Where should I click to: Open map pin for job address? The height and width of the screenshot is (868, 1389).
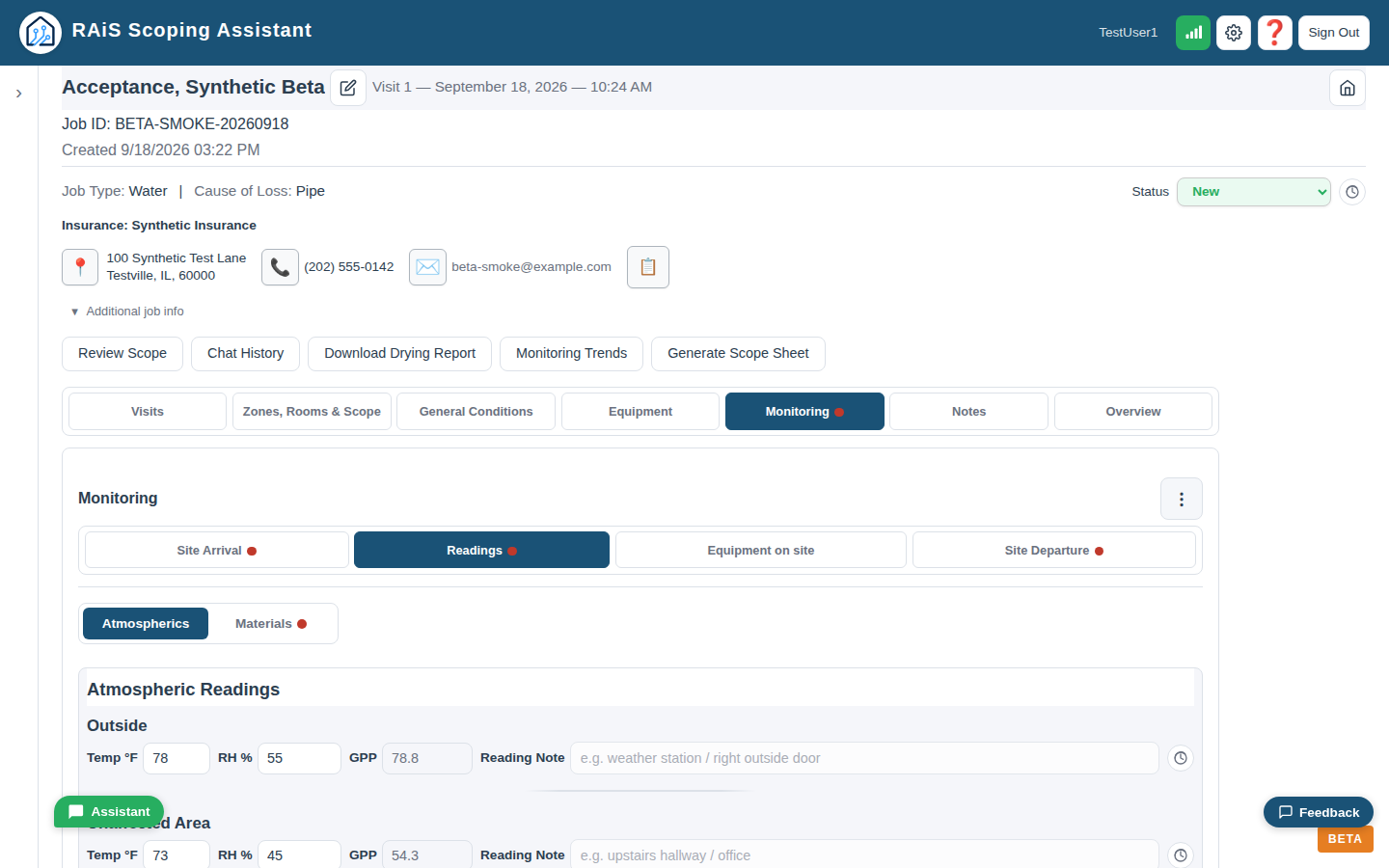pos(80,267)
